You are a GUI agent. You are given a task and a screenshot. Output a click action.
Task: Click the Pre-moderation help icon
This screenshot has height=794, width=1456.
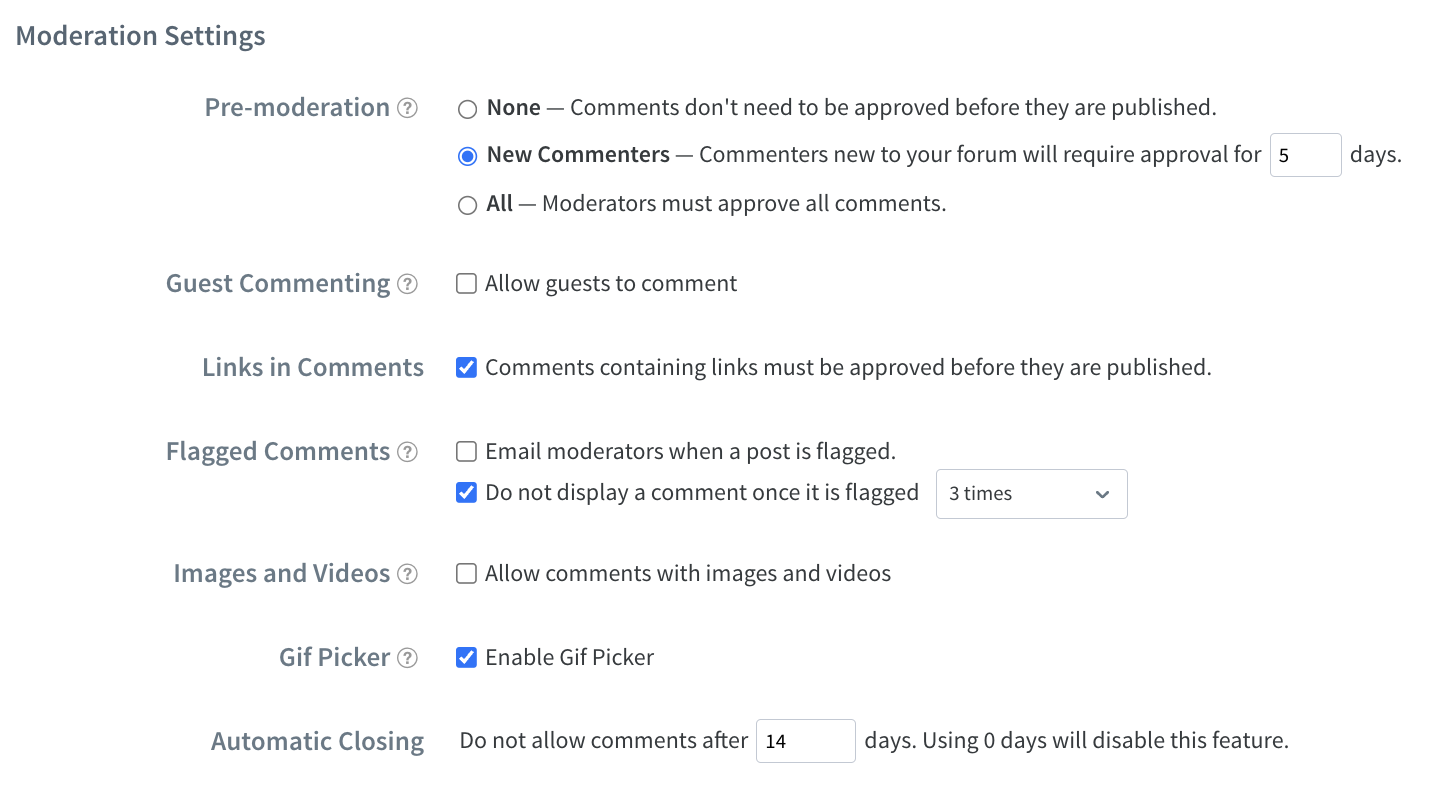[x=407, y=108]
